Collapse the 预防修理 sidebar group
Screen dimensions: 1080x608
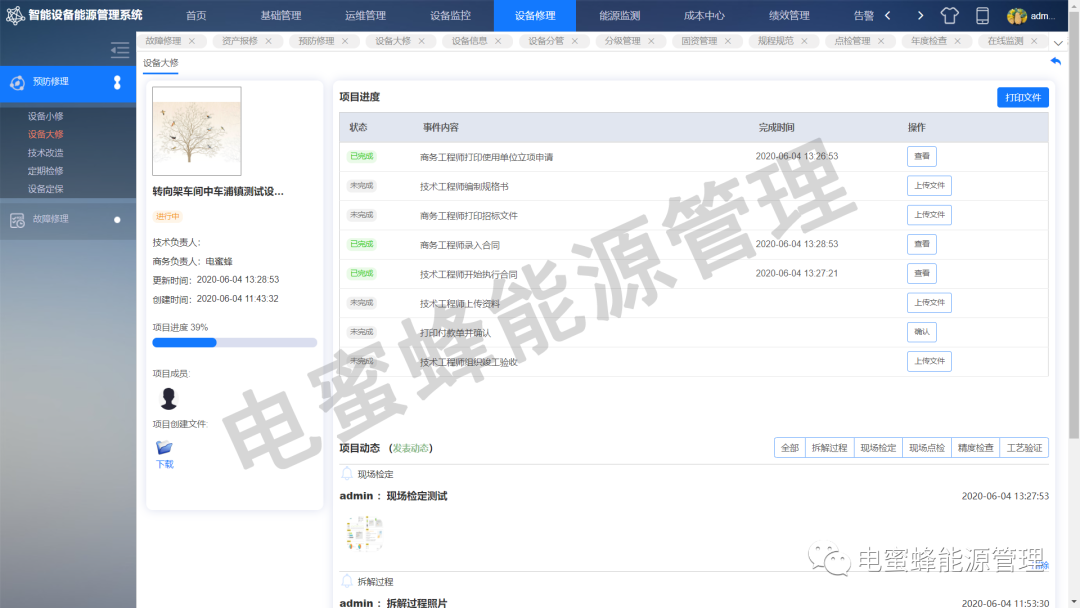point(117,83)
